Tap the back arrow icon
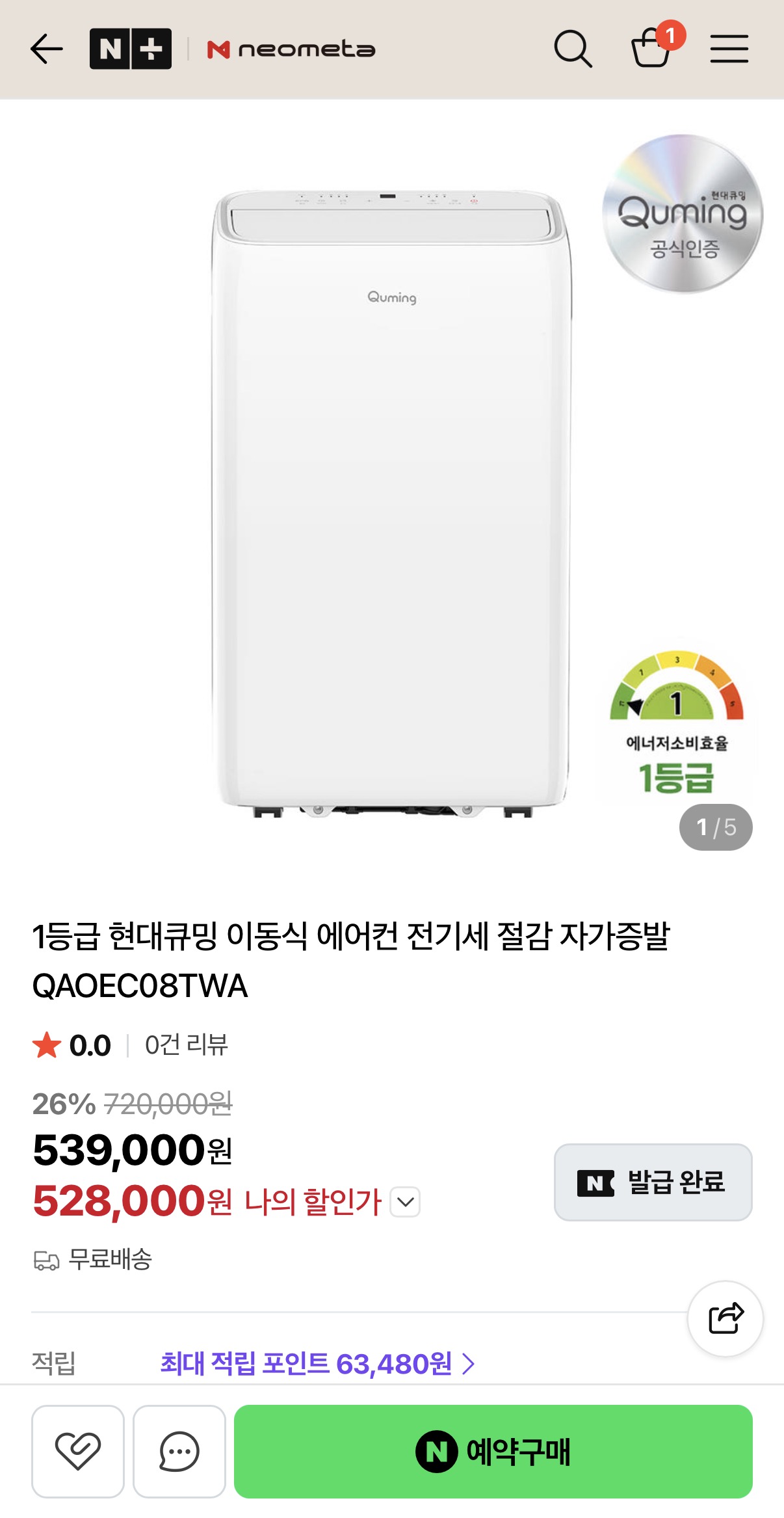784x1518 pixels. click(47, 49)
